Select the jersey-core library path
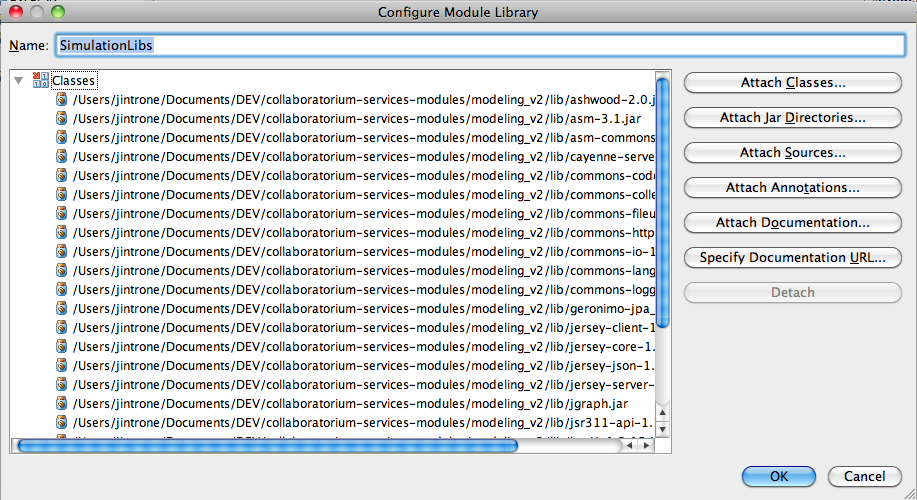 pos(363,347)
